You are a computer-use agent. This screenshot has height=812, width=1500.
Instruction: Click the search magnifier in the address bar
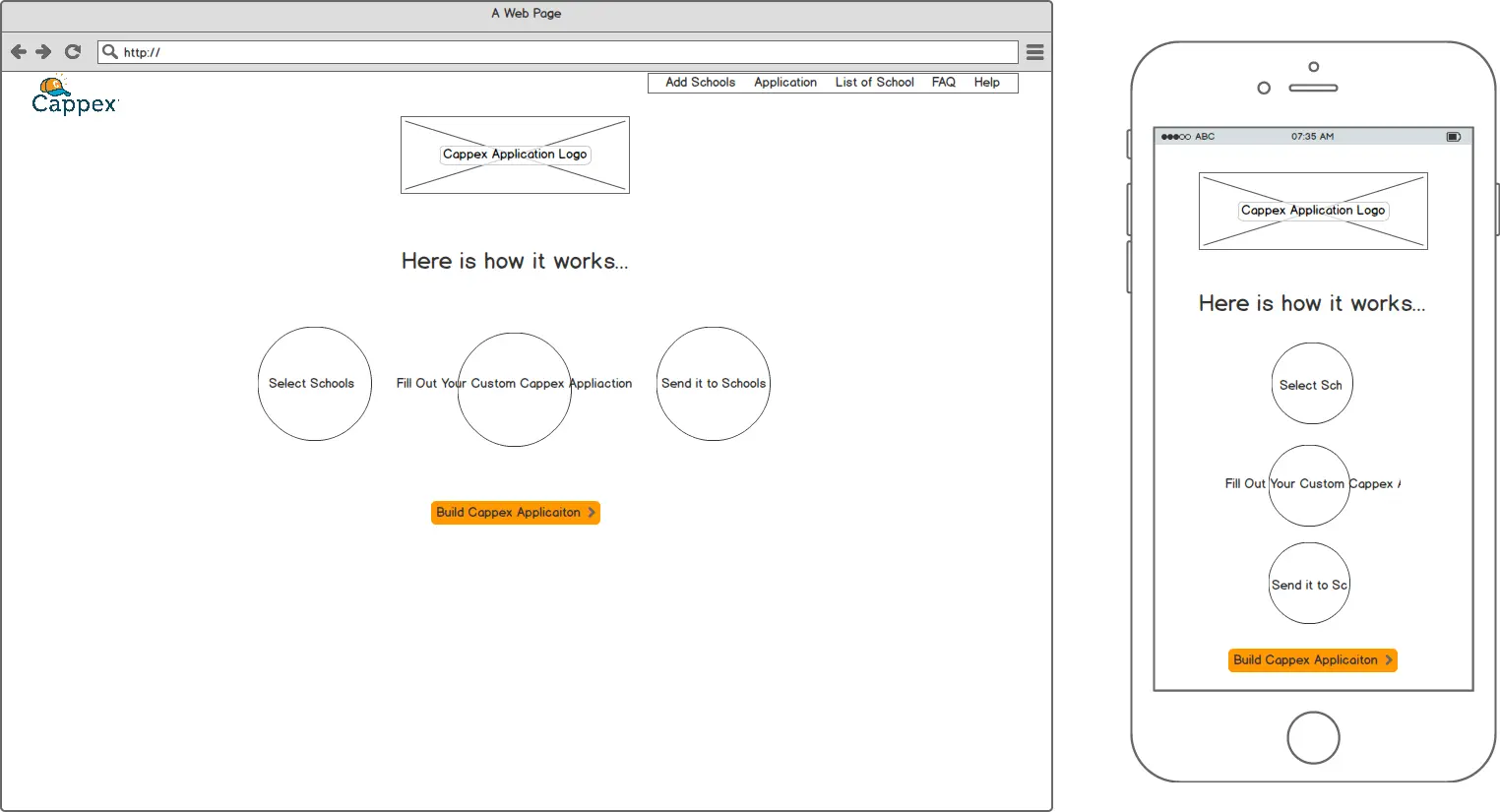point(110,51)
